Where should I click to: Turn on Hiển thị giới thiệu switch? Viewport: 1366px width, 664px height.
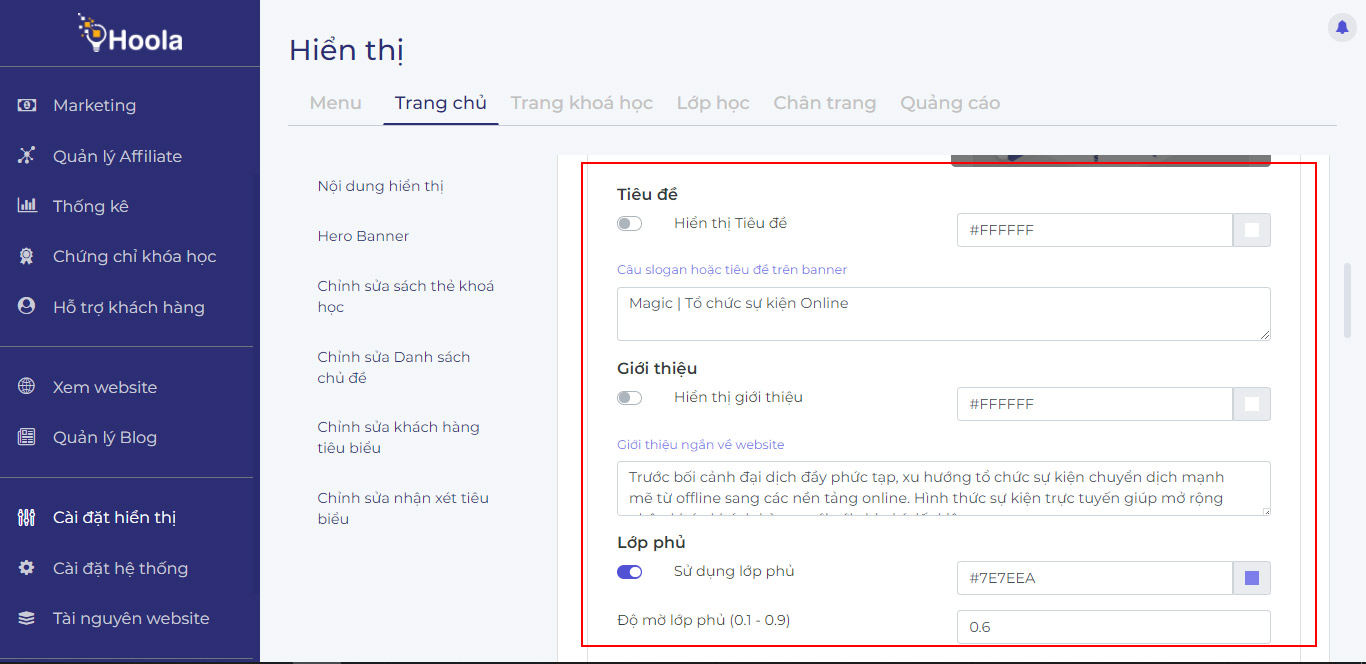629,398
